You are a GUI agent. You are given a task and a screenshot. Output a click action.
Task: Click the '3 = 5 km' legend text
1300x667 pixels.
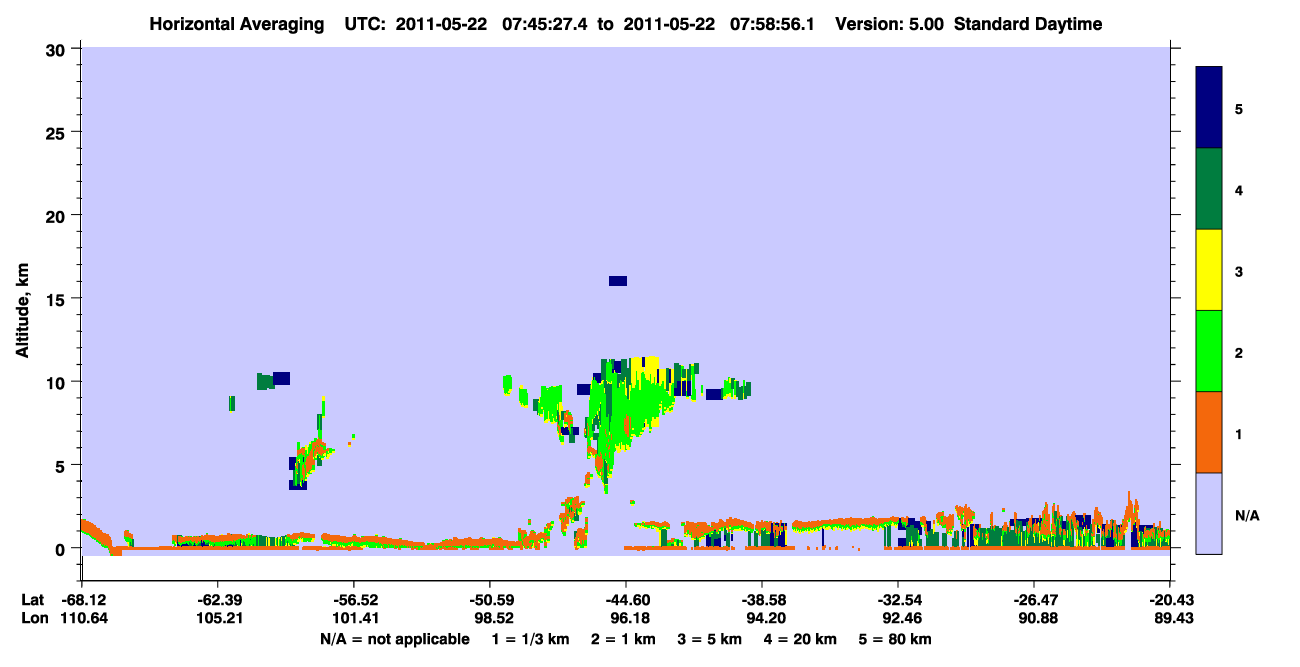(x=709, y=639)
